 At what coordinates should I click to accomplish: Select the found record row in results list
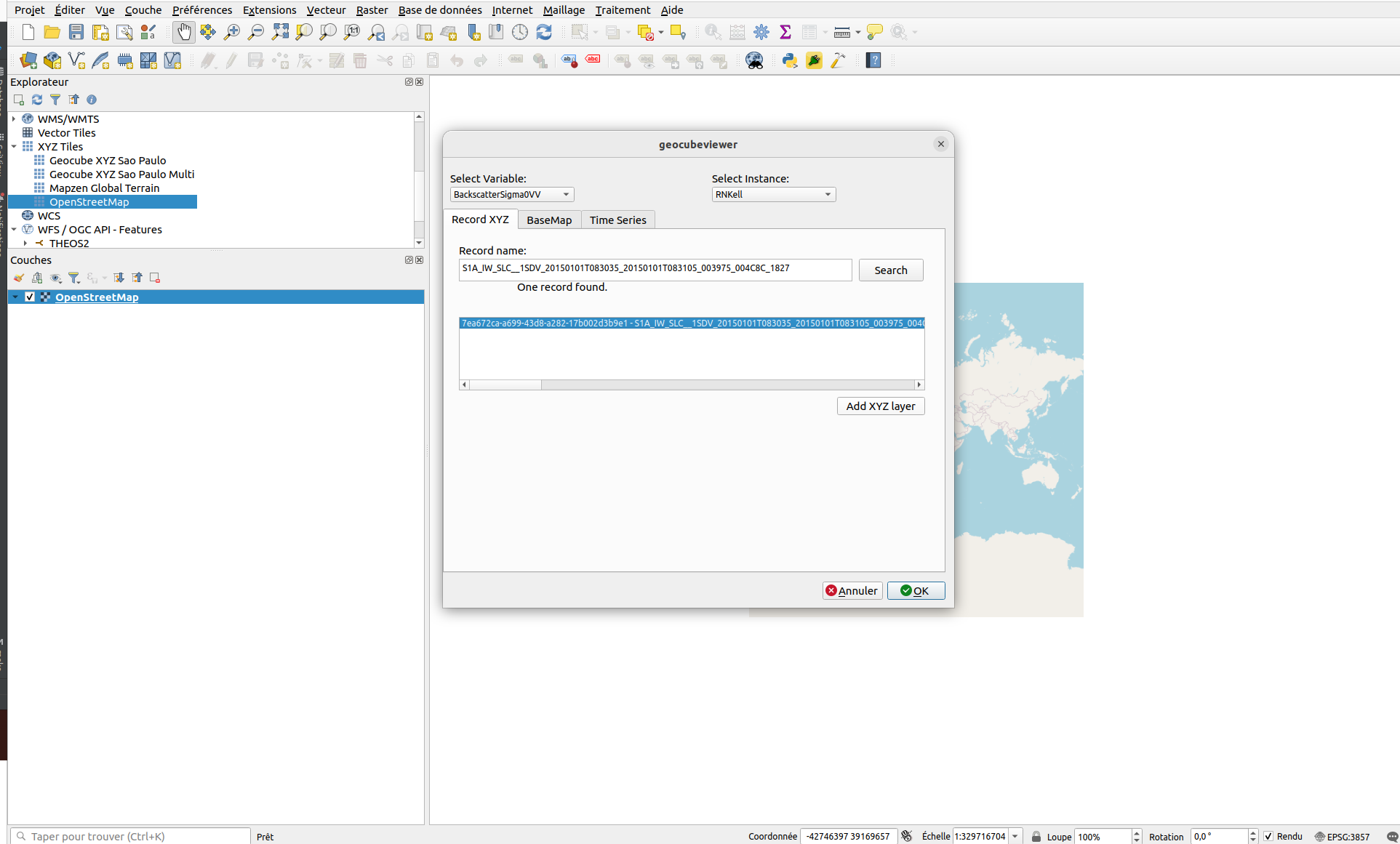[692, 323]
